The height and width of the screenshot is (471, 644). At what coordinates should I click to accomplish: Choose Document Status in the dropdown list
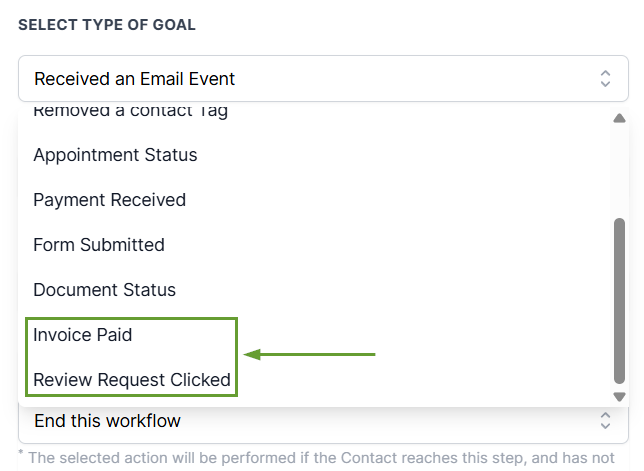pyautogui.click(x=104, y=290)
